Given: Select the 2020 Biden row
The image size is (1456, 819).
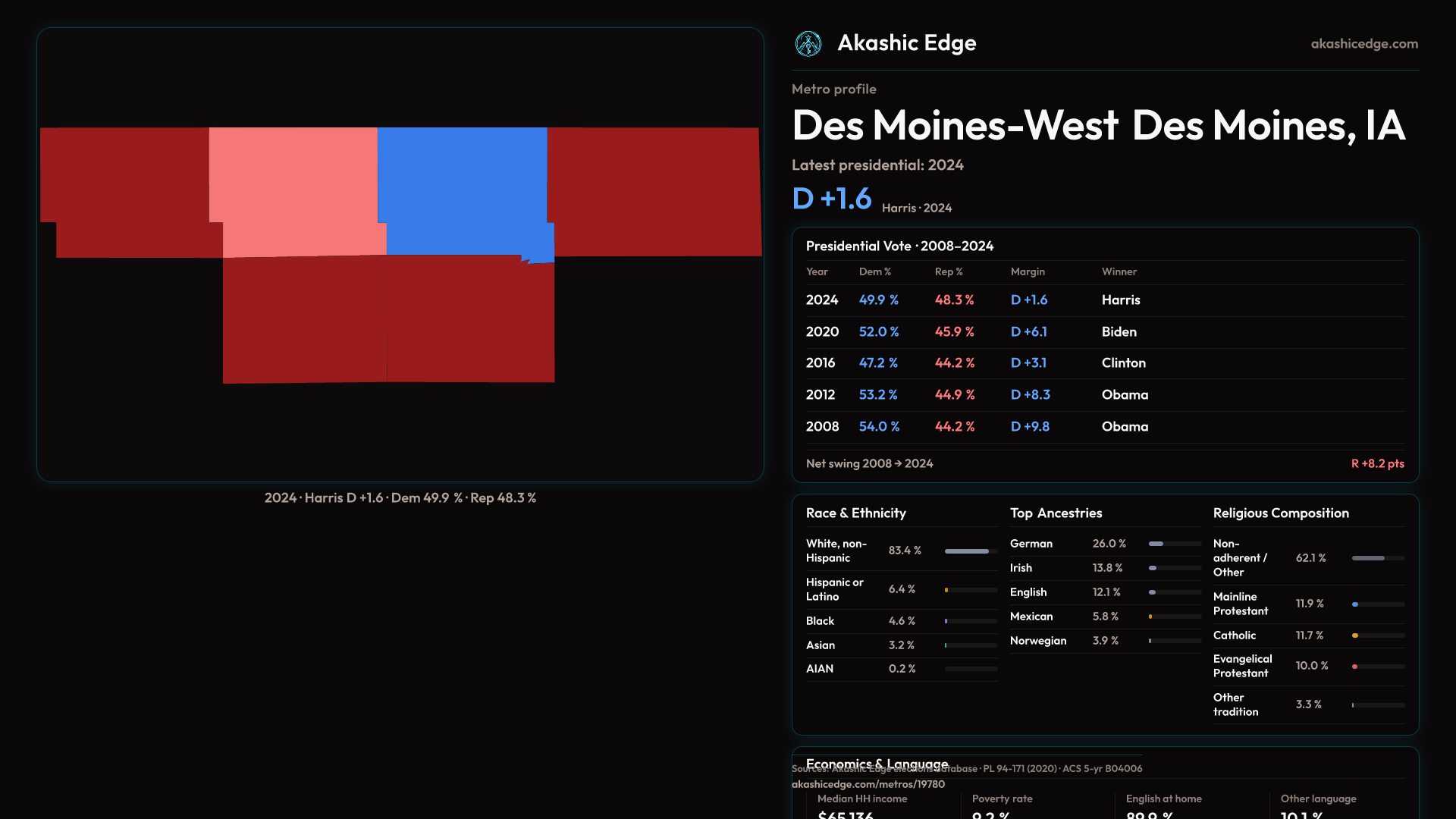Looking at the screenshot, I should coord(1104,332).
